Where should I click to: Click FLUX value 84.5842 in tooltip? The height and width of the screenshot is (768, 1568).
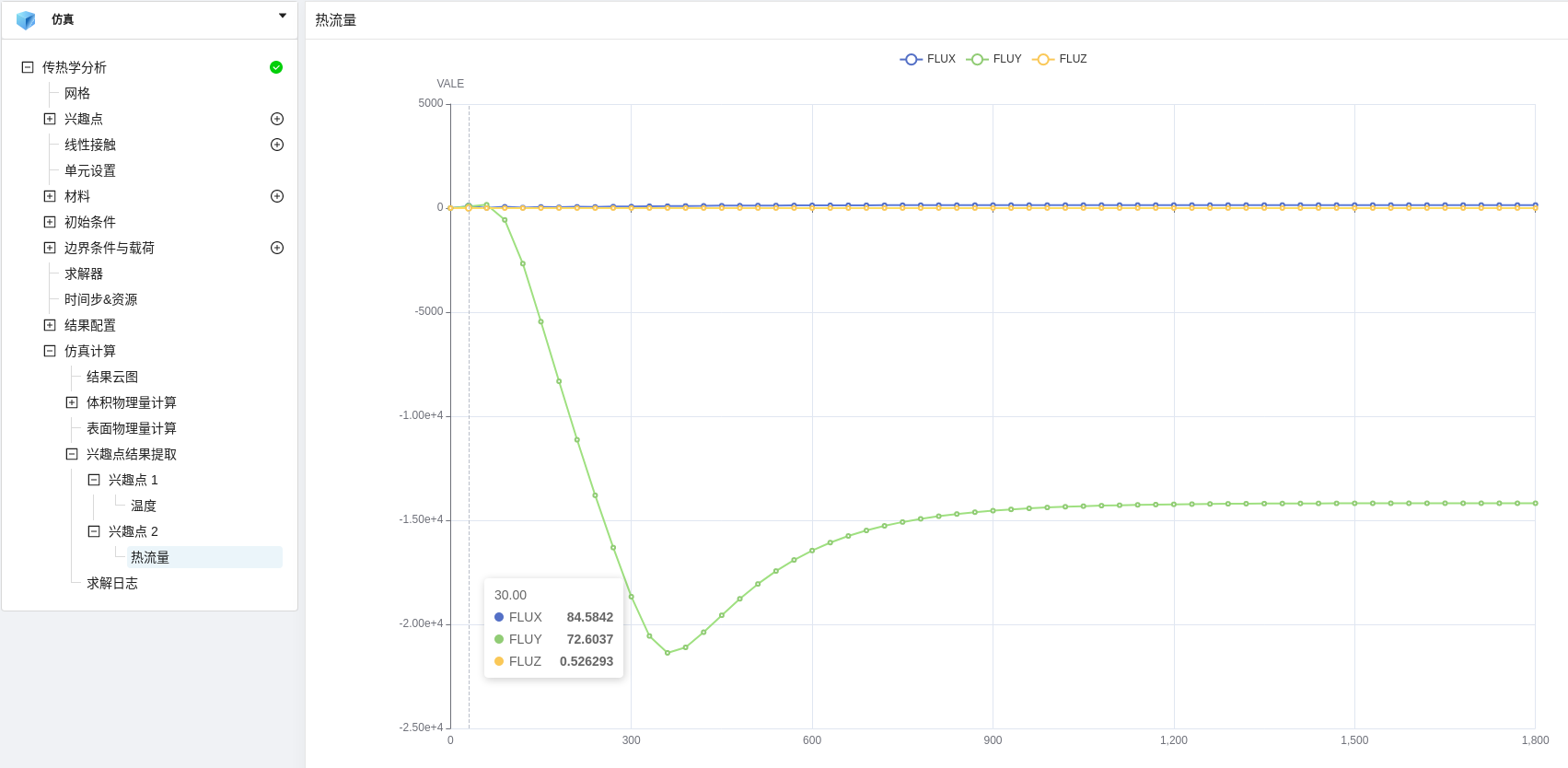590,617
